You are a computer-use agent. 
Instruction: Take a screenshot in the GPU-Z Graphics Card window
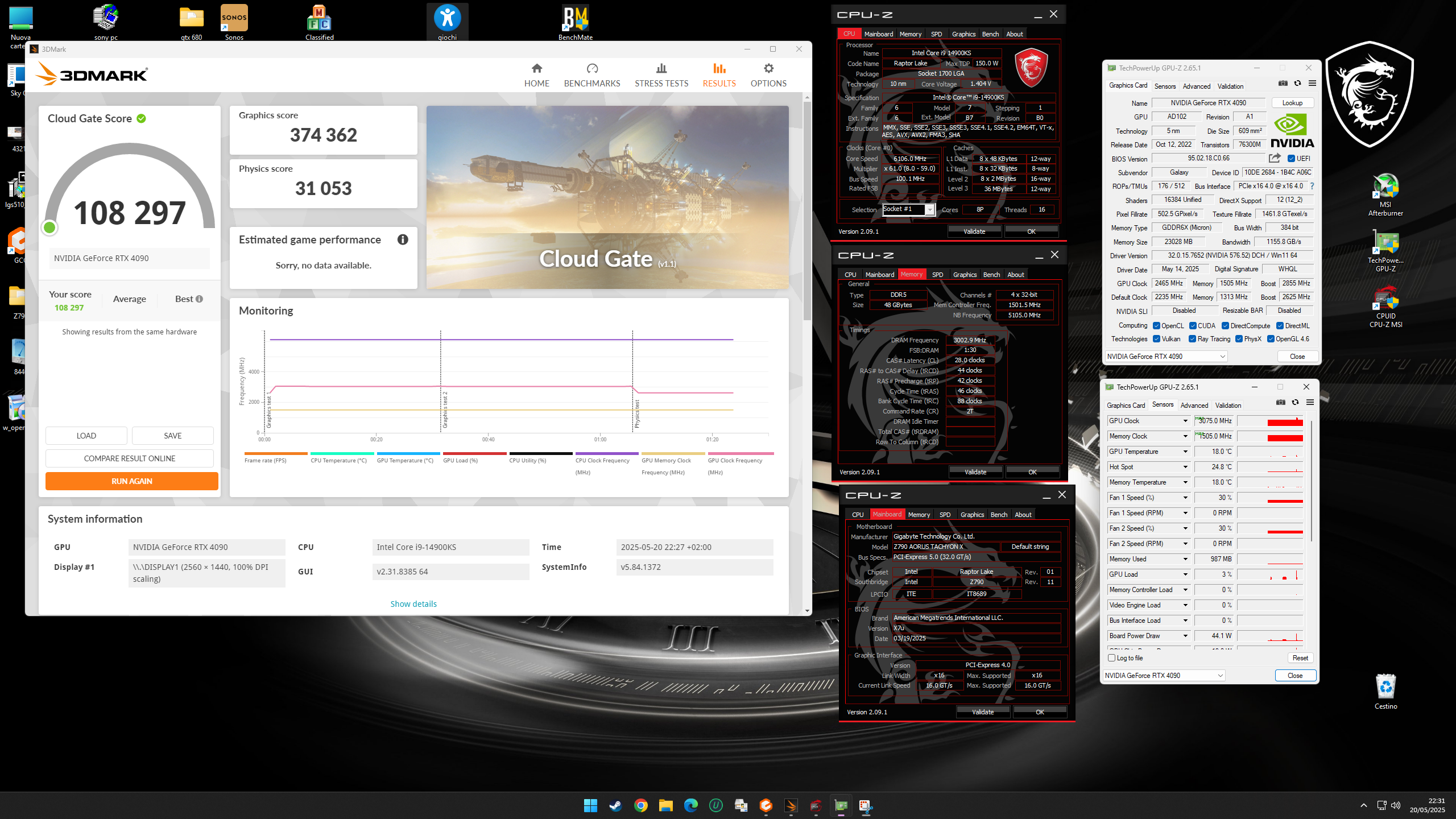coord(1283,84)
